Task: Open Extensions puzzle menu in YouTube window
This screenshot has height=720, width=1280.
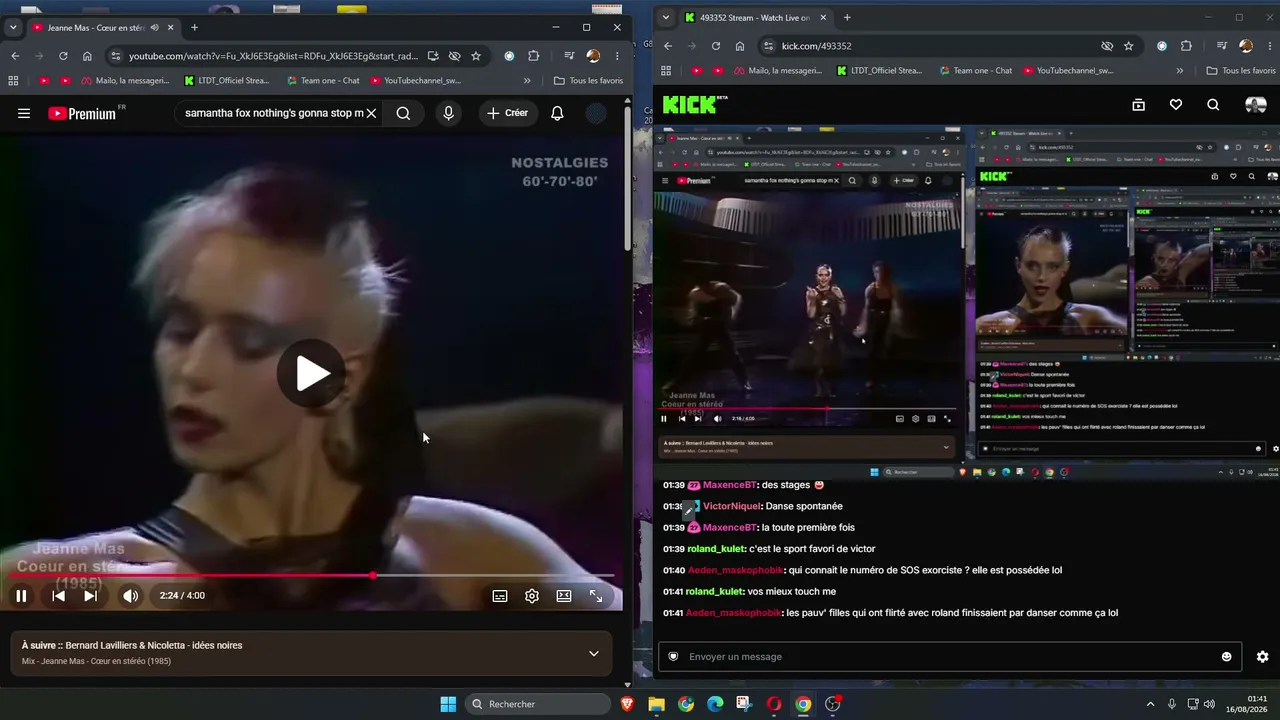Action: (533, 56)
